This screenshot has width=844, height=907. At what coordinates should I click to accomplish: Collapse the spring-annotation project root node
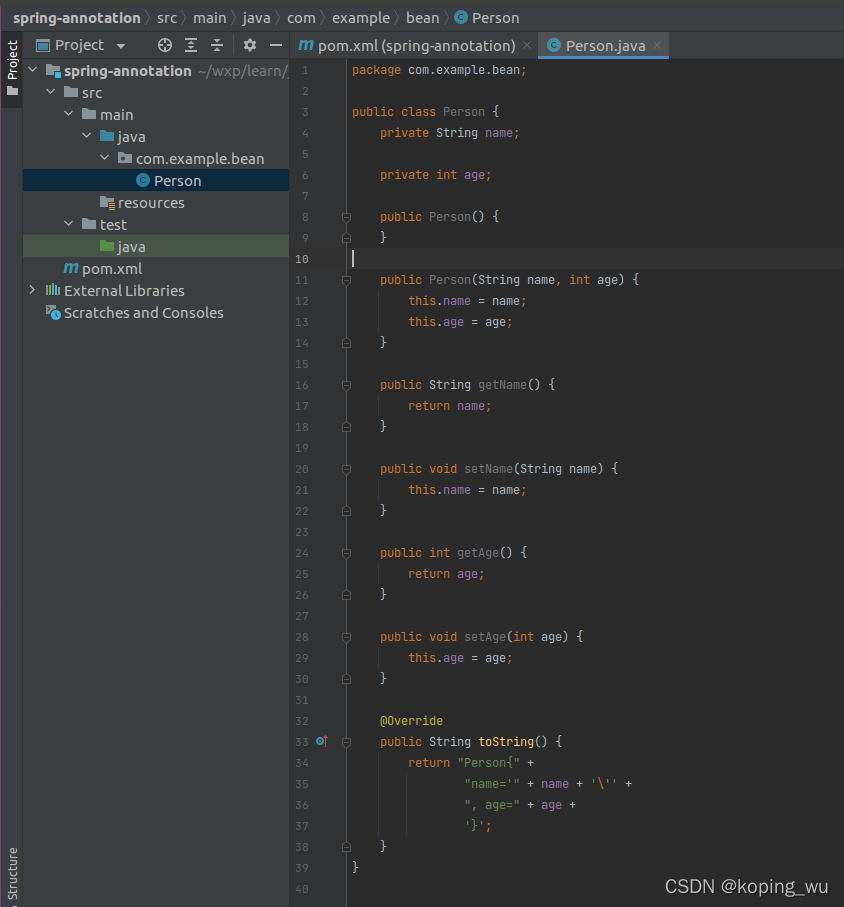[x=33, y=70]
